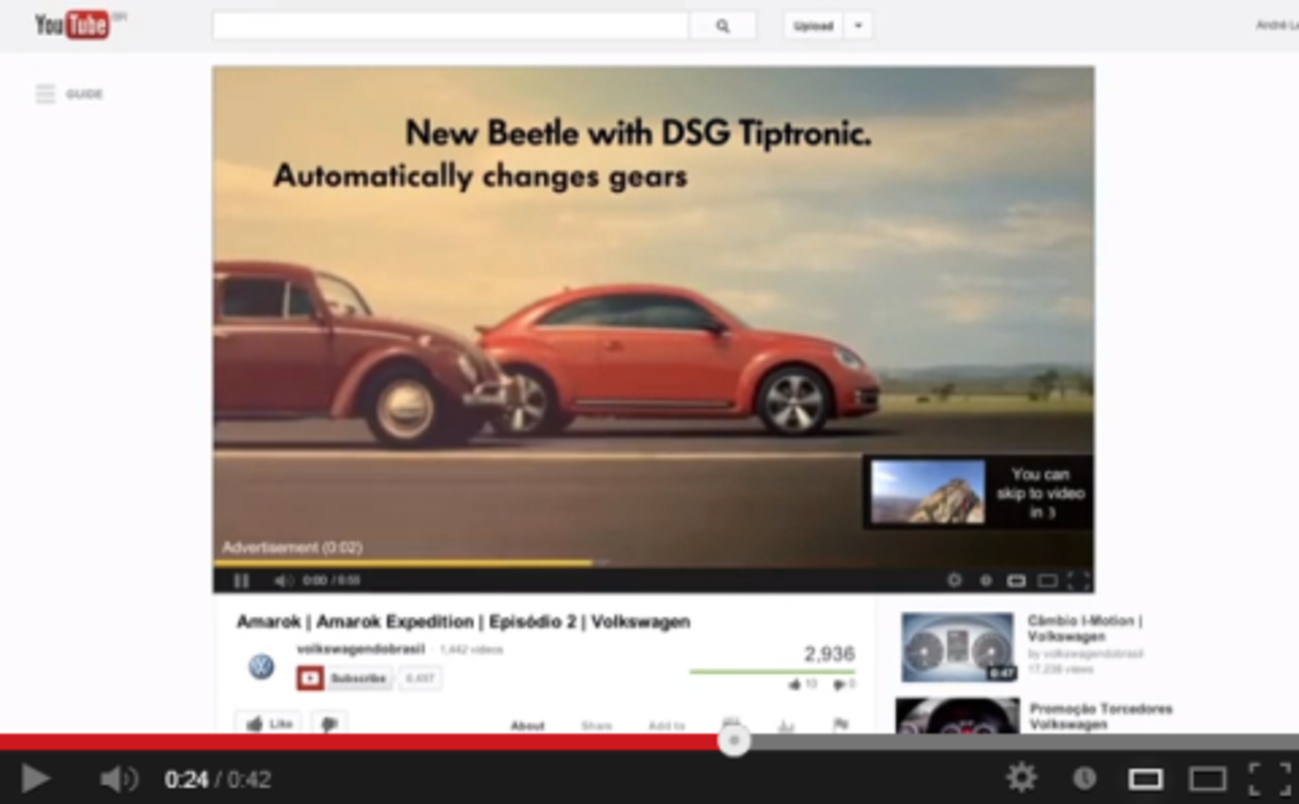Click the 'You can skip to video' countdown text
Image resolution: width=1299 pixels, height=804 pixels.
(1040, 493)
